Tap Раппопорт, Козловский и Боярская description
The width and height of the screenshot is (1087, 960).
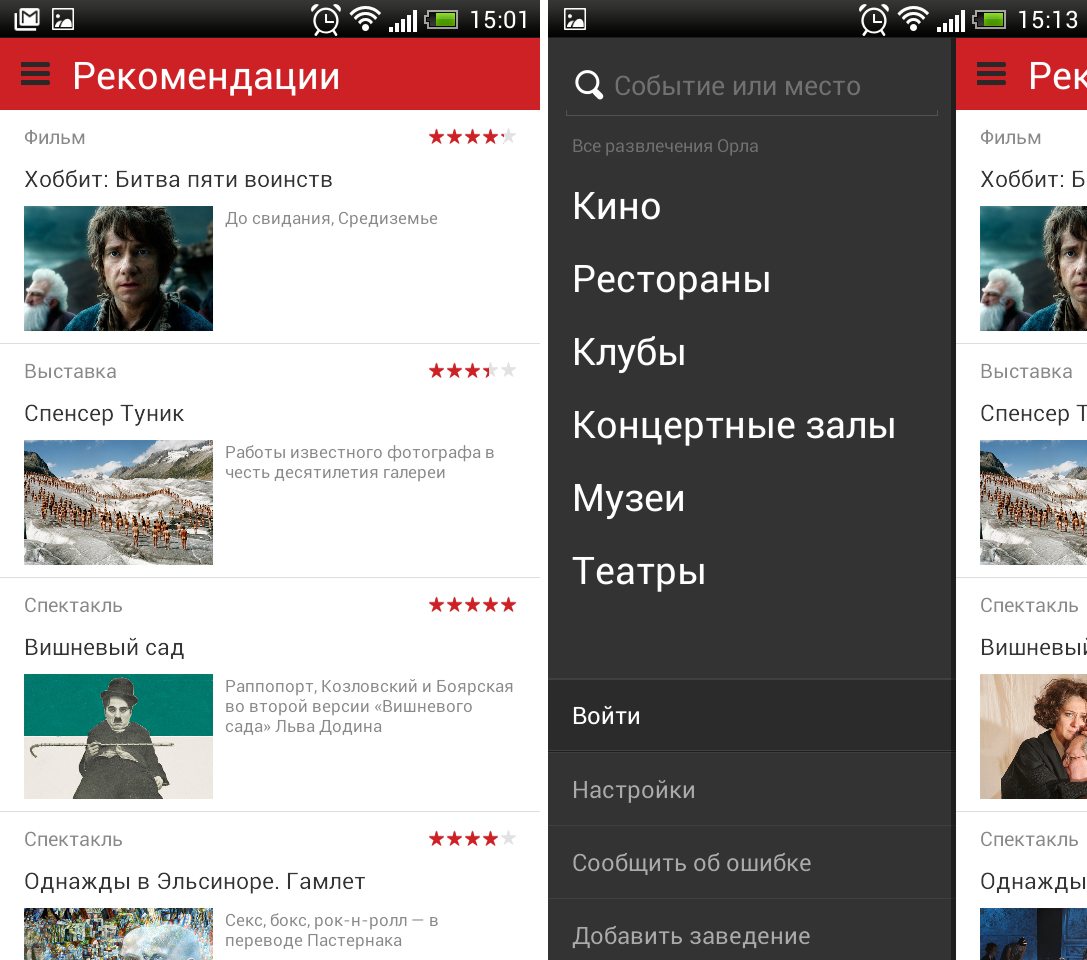[369, 706]
